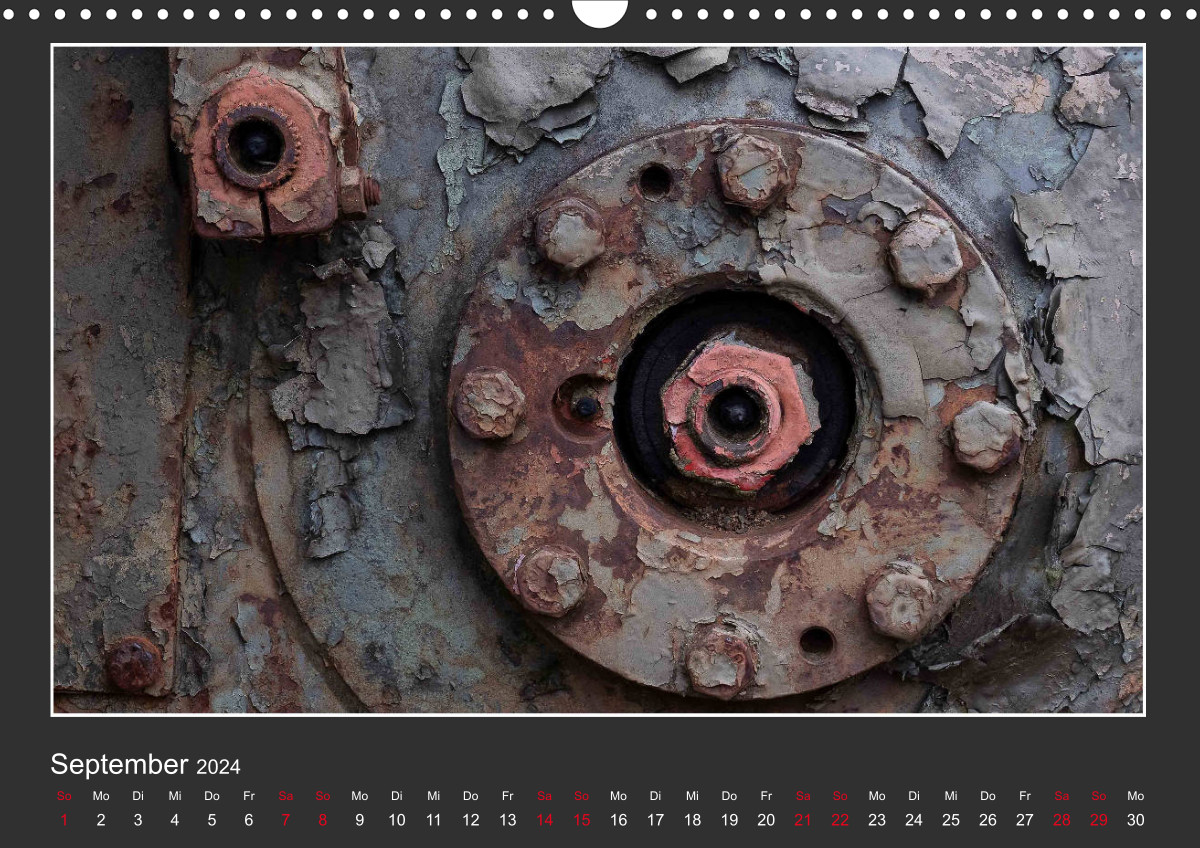The image size is (1200, 848).
Task: Select date 17 on the calendar
Action: (656, 820)
